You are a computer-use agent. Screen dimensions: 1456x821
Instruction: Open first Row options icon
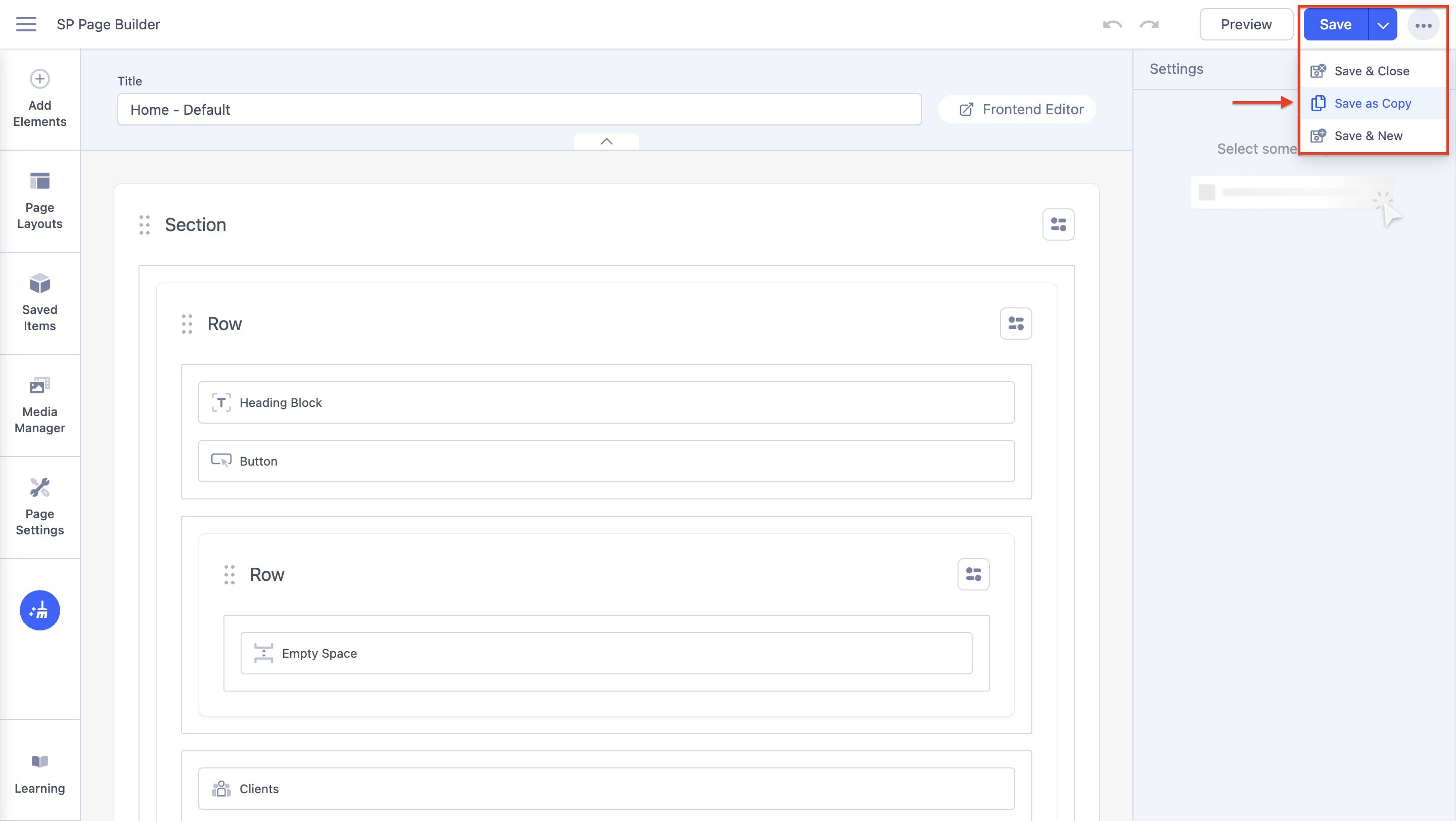pos(1016,324)
